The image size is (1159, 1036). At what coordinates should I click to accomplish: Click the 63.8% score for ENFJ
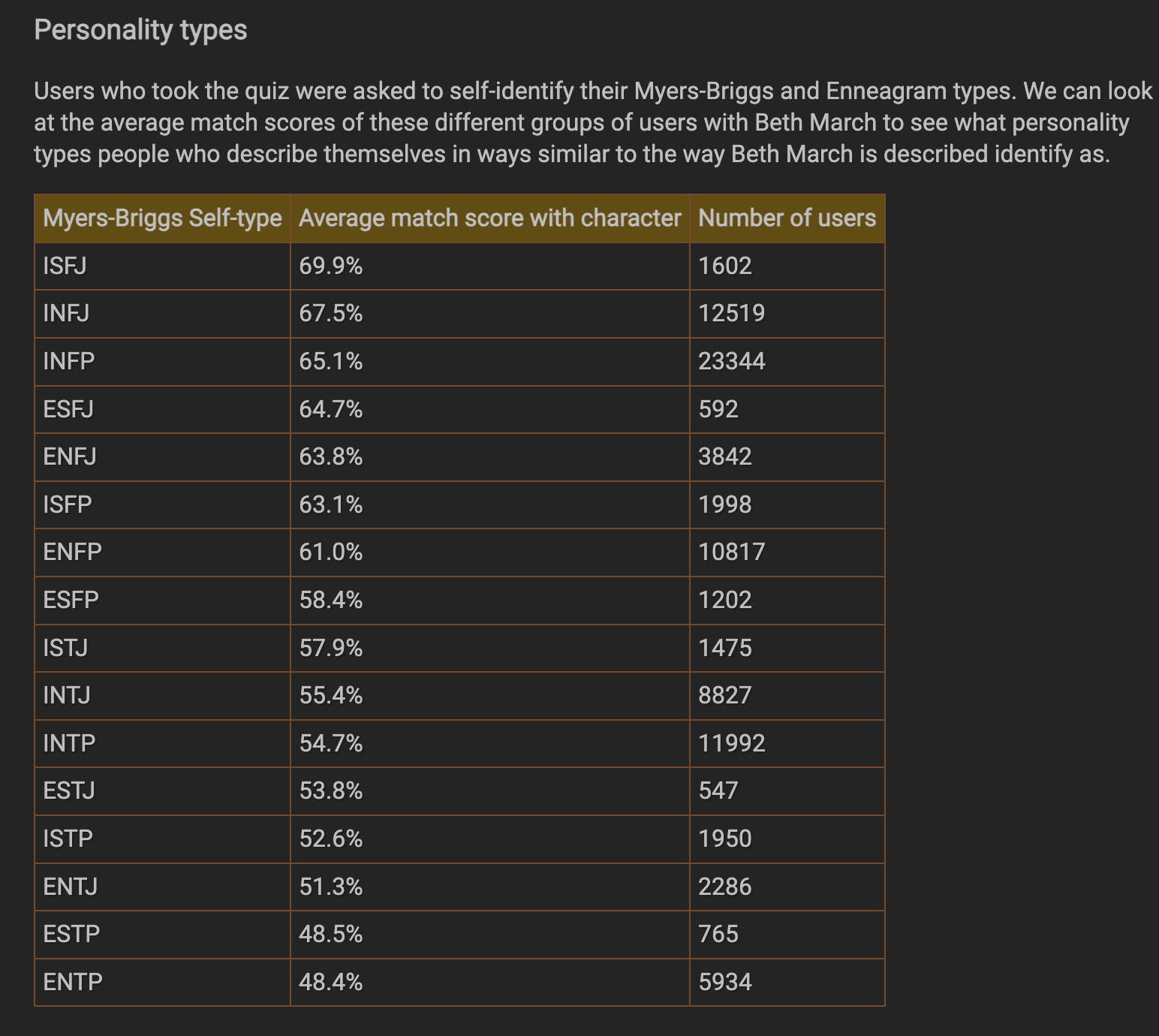click(489, 457)
